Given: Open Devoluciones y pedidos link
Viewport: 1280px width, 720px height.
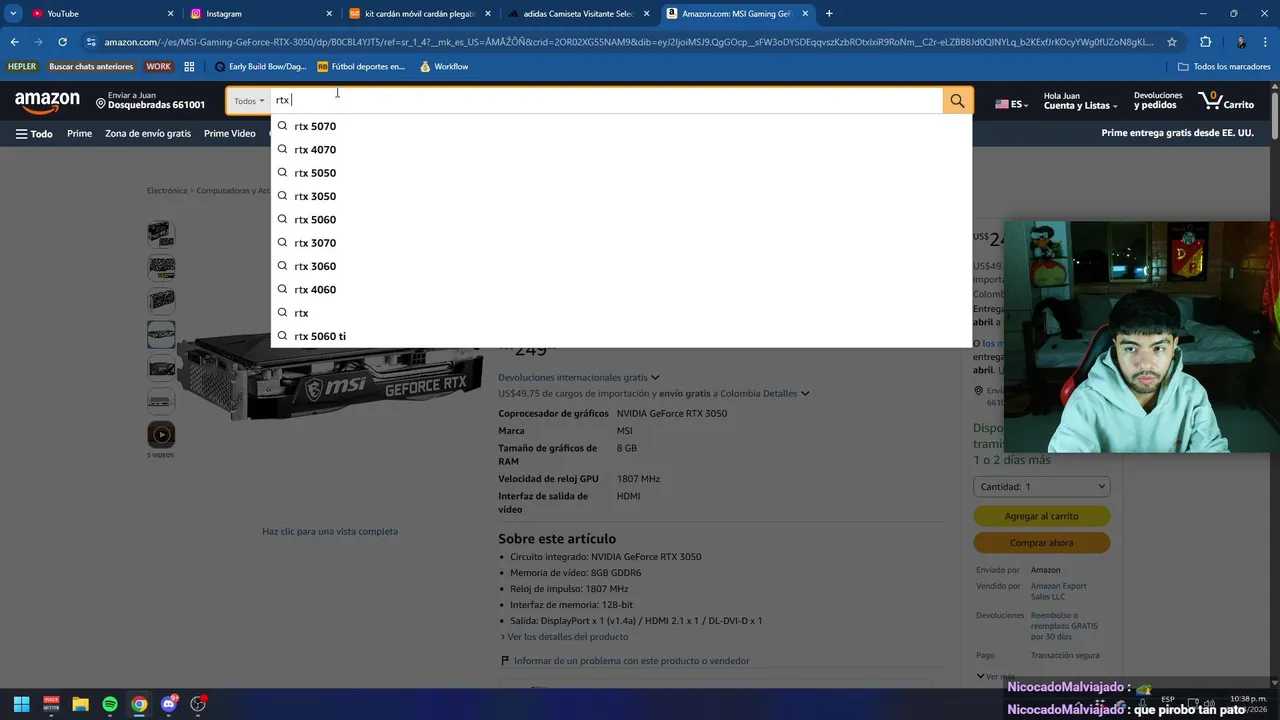Looking at the screenshot, I should point(1157,100).
